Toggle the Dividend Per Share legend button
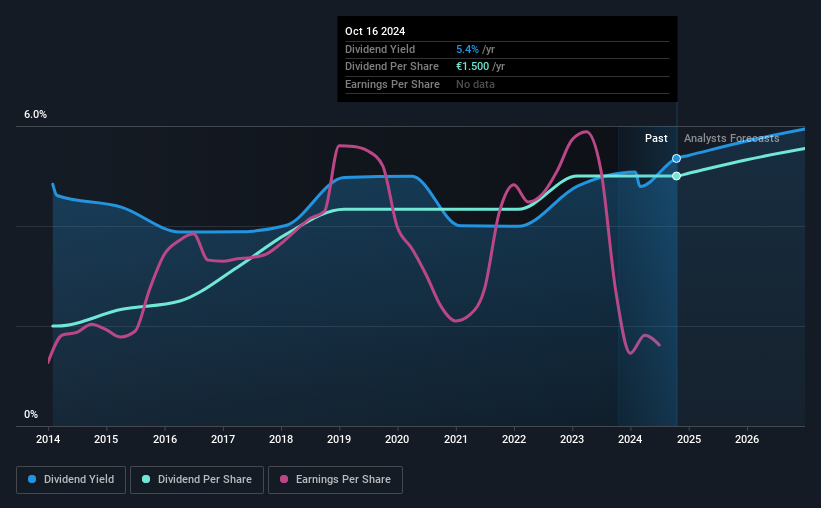821x508 pixels. (x=197, y=480)
